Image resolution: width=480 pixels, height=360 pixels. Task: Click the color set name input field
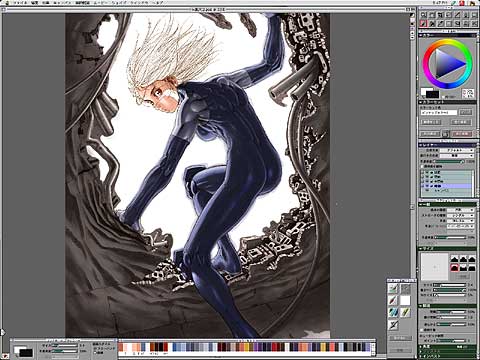[x=439, y=113]
